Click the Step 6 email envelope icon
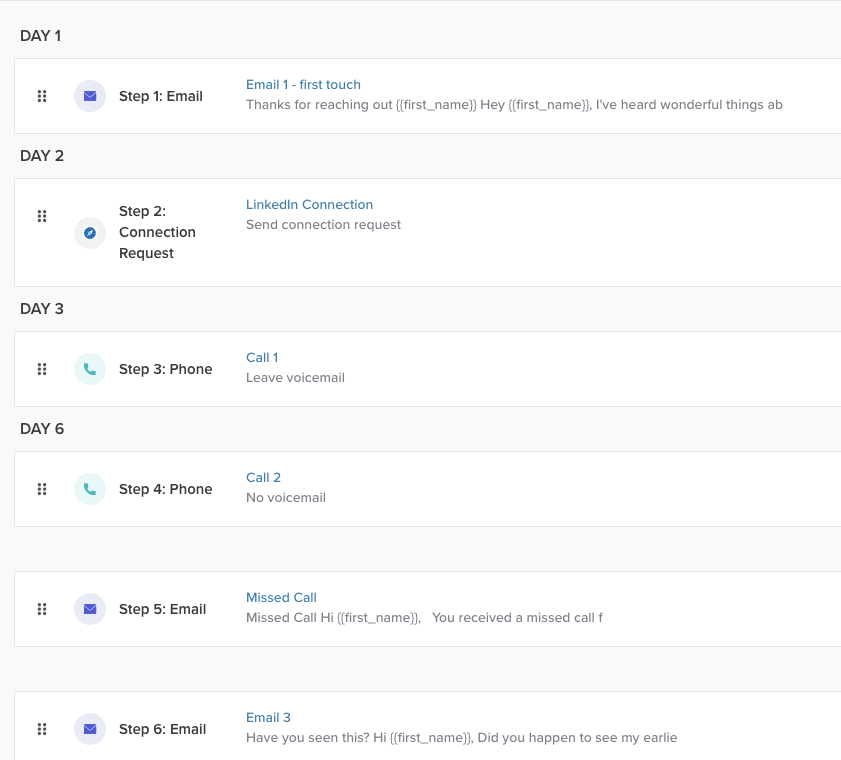This screenshot has height=760, width=841. (x=90, y=729)
